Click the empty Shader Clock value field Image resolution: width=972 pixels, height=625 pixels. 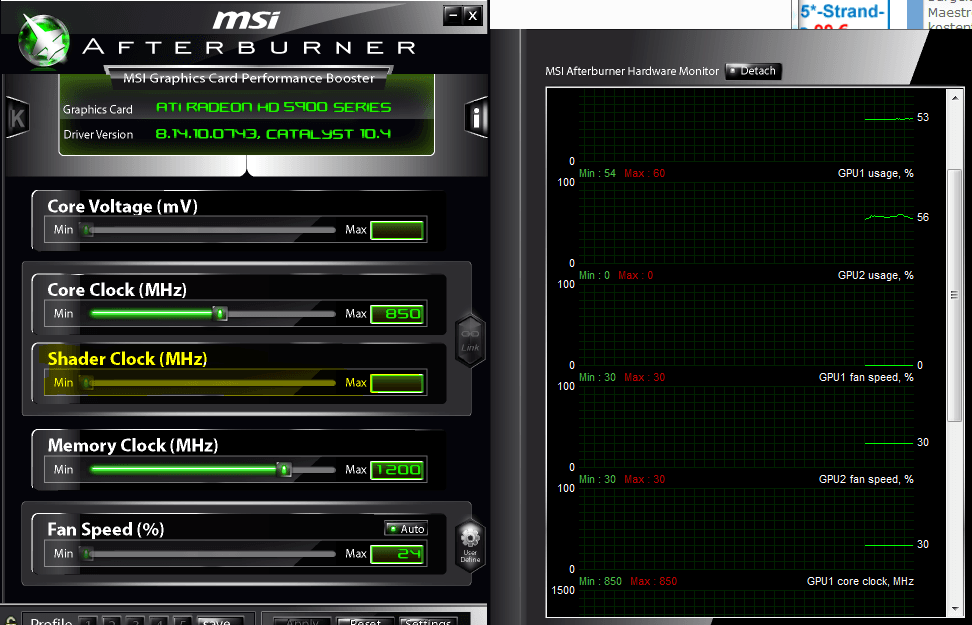pyautogui.click(x=397, y=384)
